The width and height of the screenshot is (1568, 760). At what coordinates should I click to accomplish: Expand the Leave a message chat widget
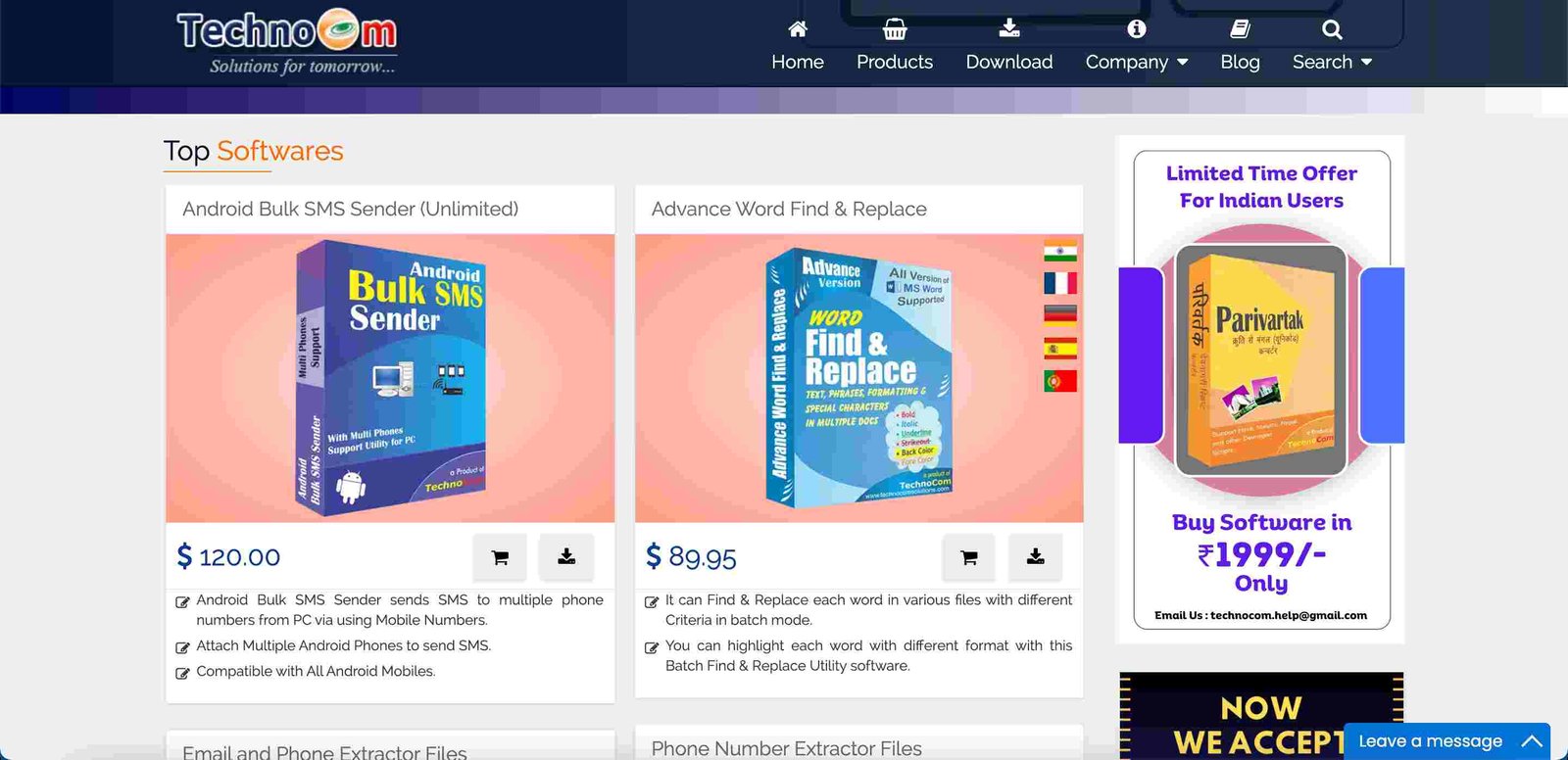pyautogui.click(x=1446, y=741)
